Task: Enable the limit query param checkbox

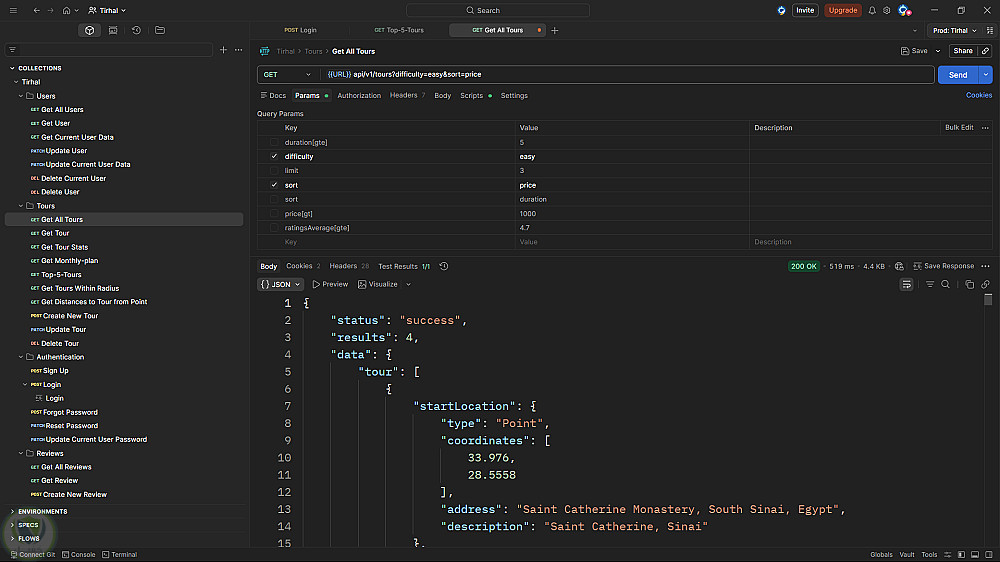Action: 274,171
